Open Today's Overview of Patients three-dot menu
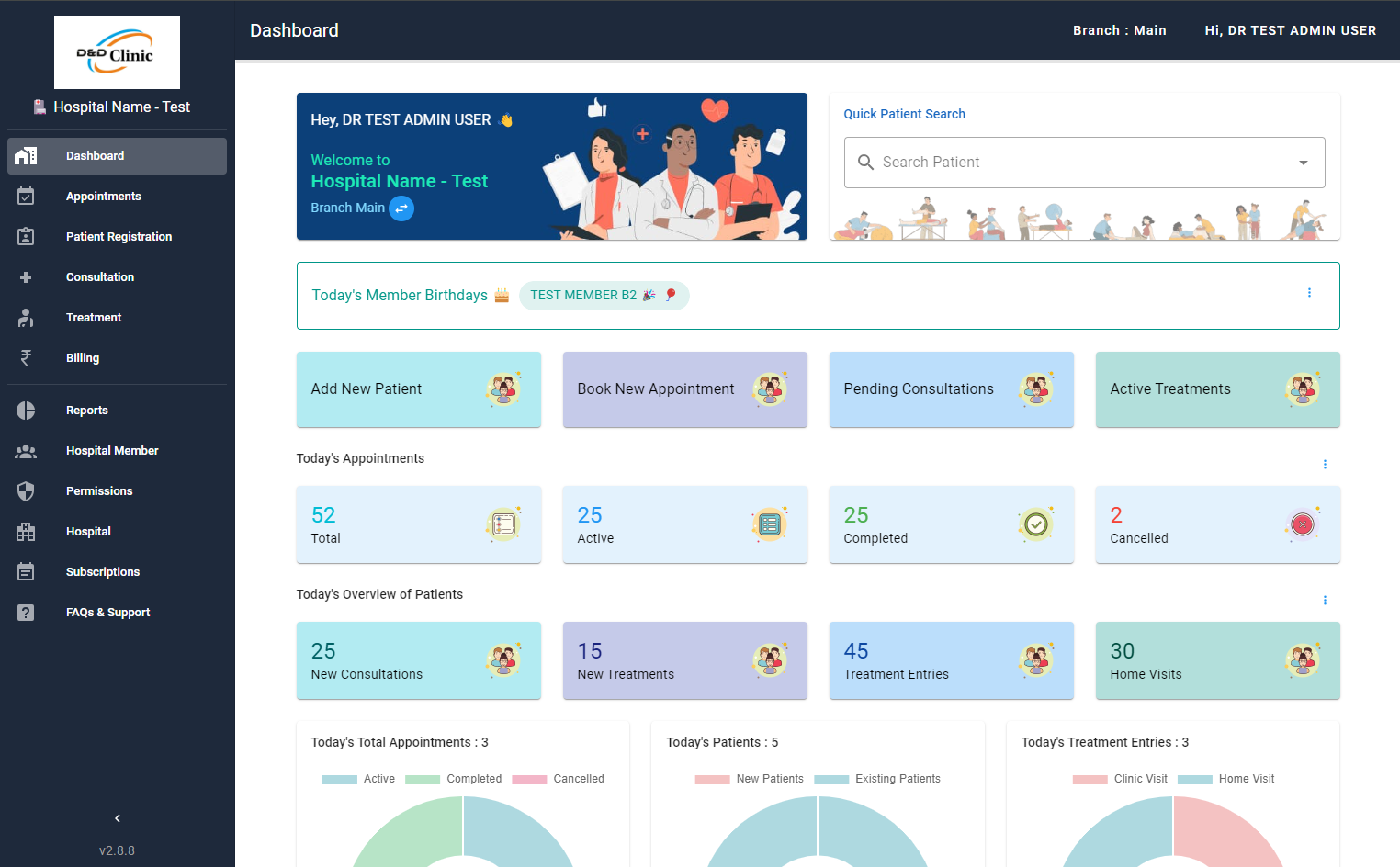The width and height of the screenshot is (1400, 867). tap(1325, 601)
